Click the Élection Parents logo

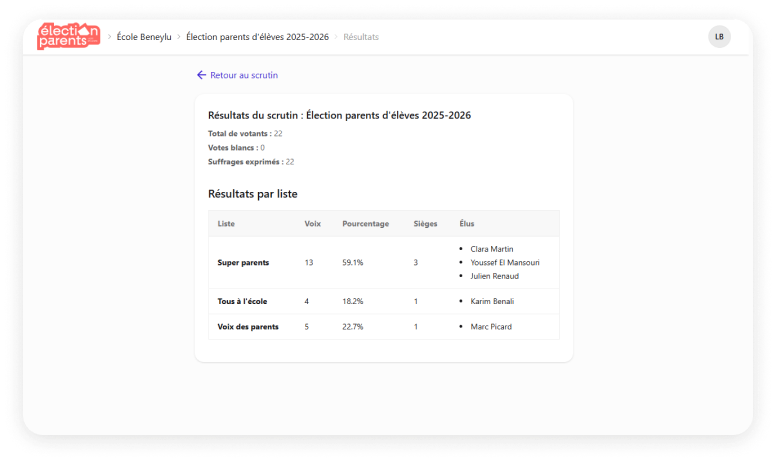tap(68, 36)
